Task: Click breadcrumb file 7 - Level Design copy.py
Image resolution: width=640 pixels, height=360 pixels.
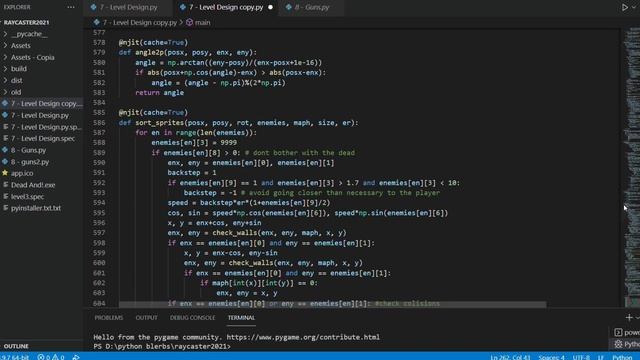Action: pyautogui.click(x=140, y=22)
